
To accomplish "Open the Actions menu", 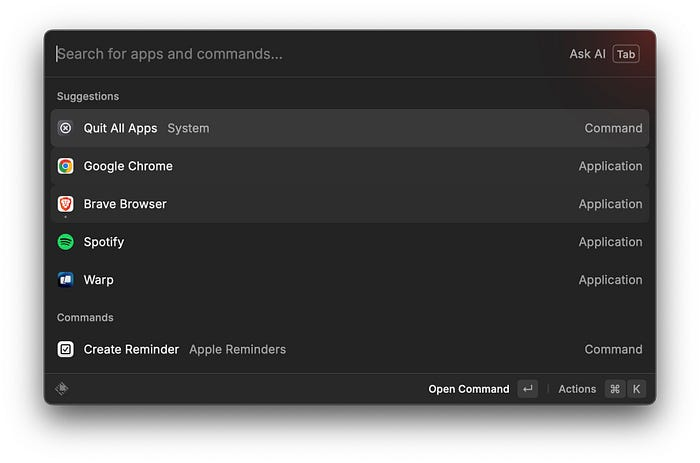I will 577,389.
